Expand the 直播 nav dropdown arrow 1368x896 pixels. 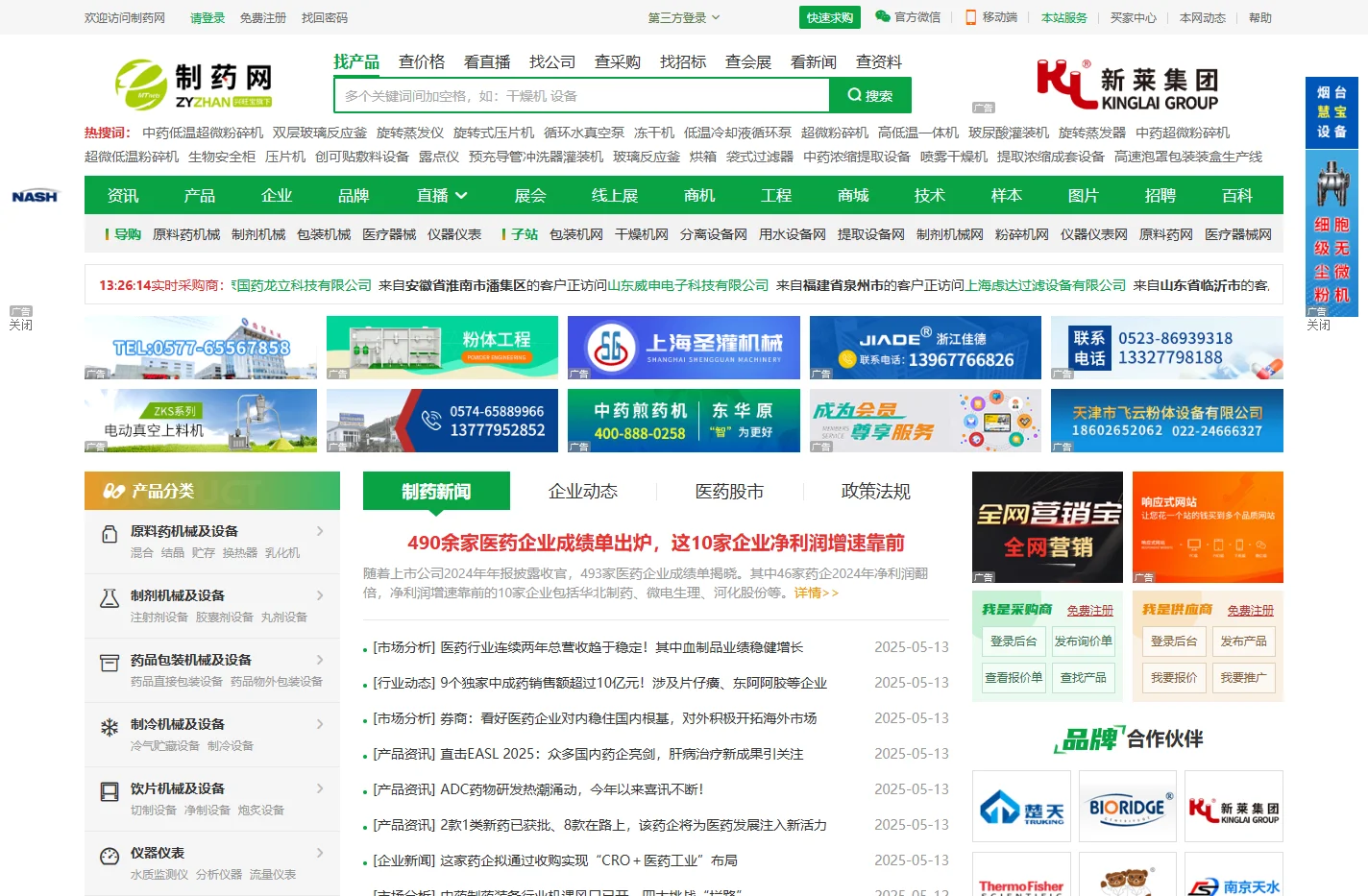point(461,195)
